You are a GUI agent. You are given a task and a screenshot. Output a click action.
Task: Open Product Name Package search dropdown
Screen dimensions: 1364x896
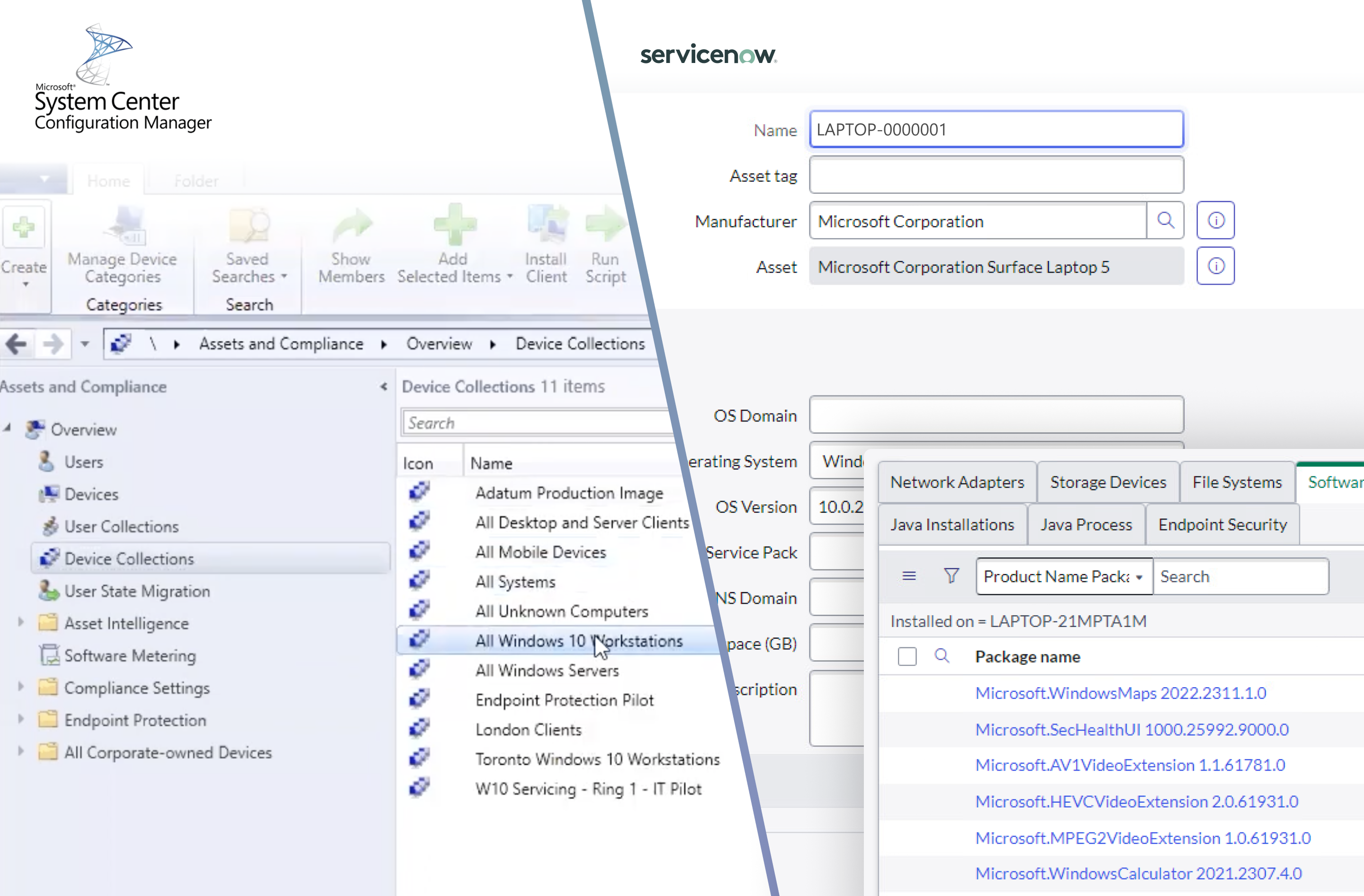coord(1064,576)
